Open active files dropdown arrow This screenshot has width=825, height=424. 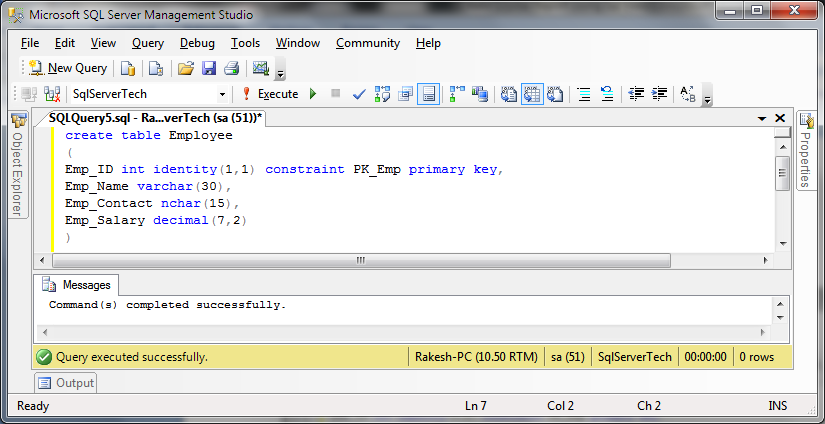click(762, 119)
